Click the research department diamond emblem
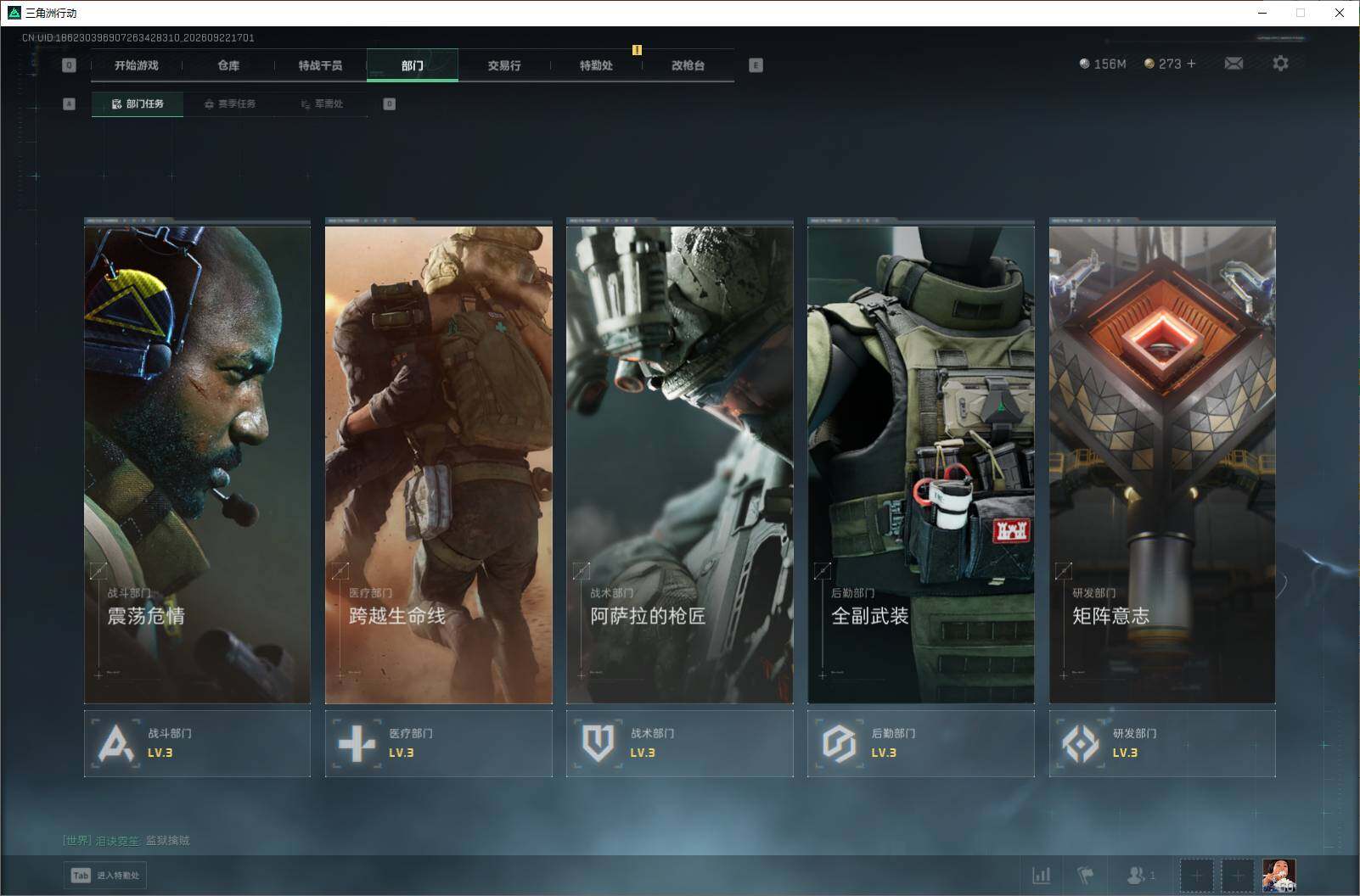This screenshot has width=1360, height=896. point(1080,743)
